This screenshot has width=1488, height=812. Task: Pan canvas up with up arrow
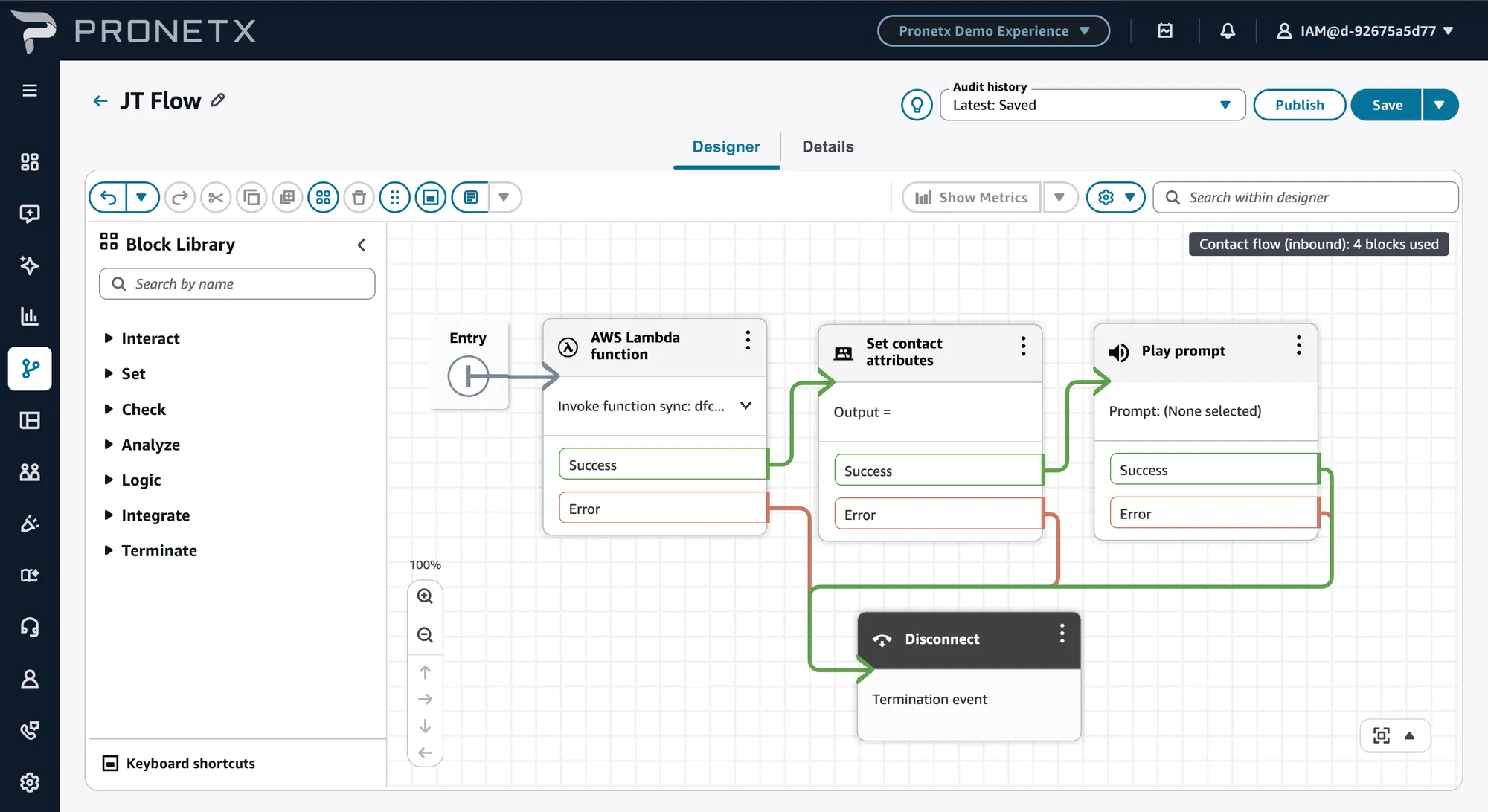tap(425, 672)
